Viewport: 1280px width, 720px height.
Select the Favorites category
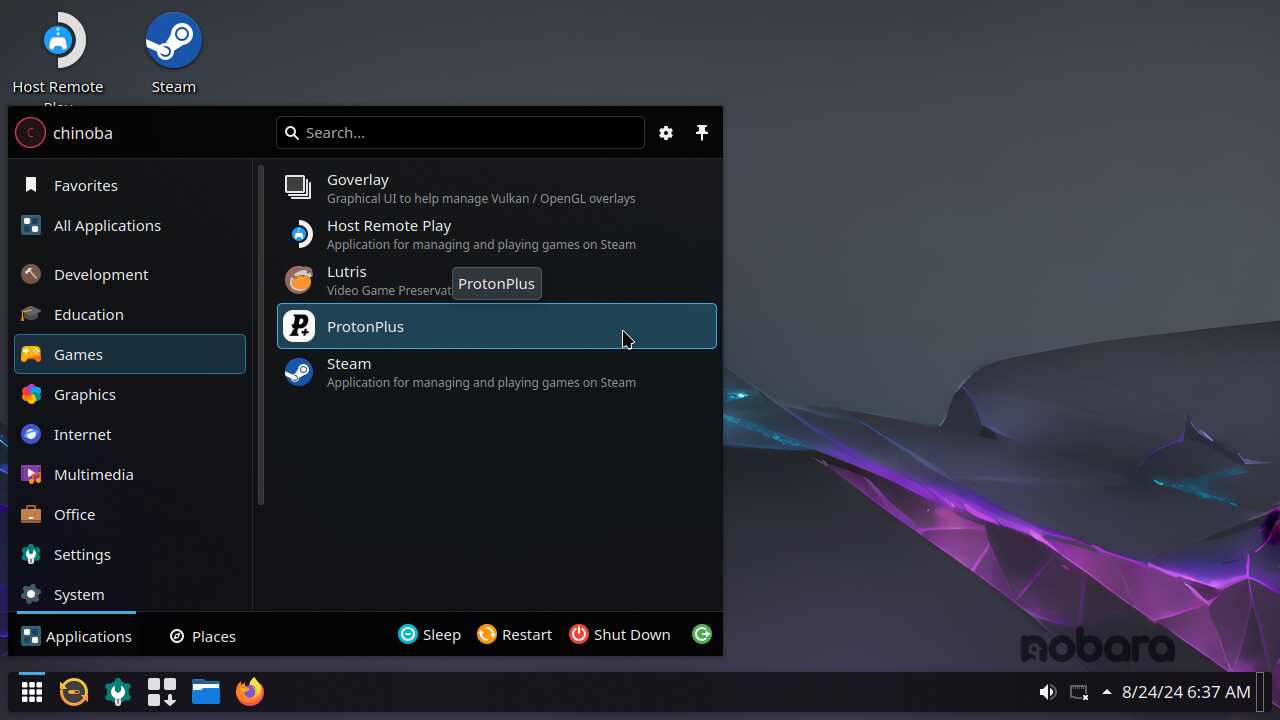pos(130,185)
